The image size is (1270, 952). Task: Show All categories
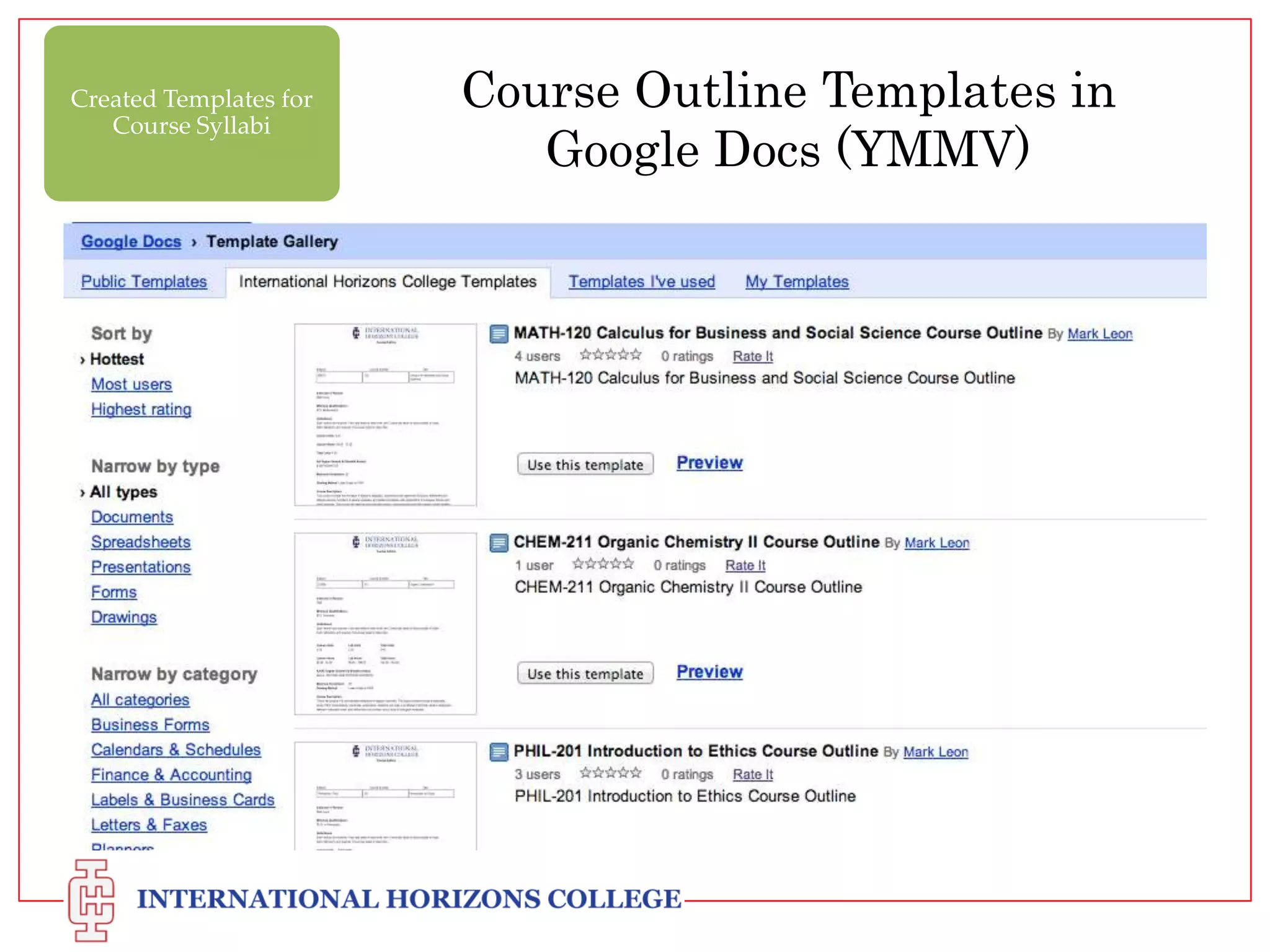coord(140,700)
